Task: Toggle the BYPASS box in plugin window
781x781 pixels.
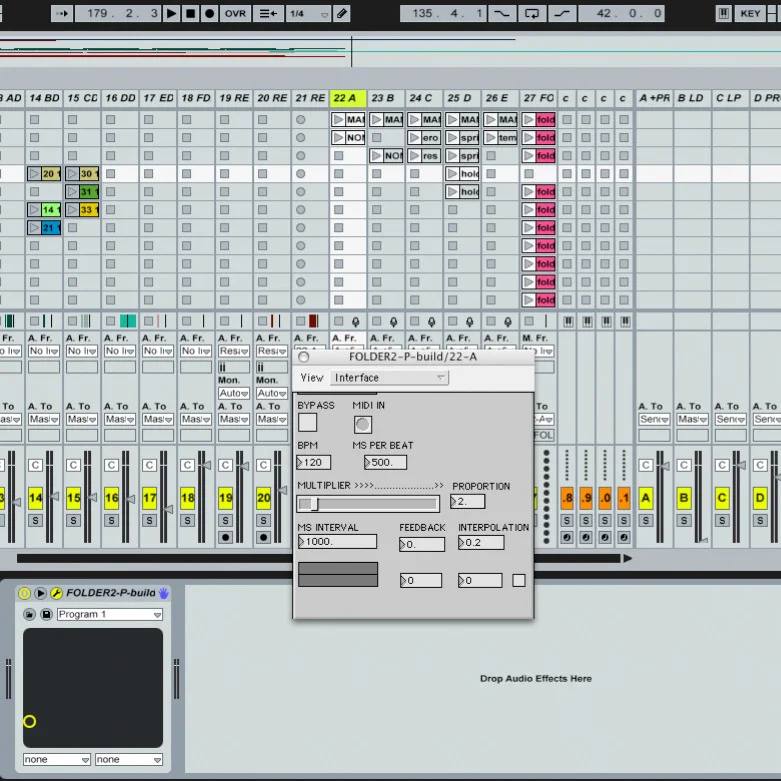Action: pyautogui.click(x=307, y=423)
